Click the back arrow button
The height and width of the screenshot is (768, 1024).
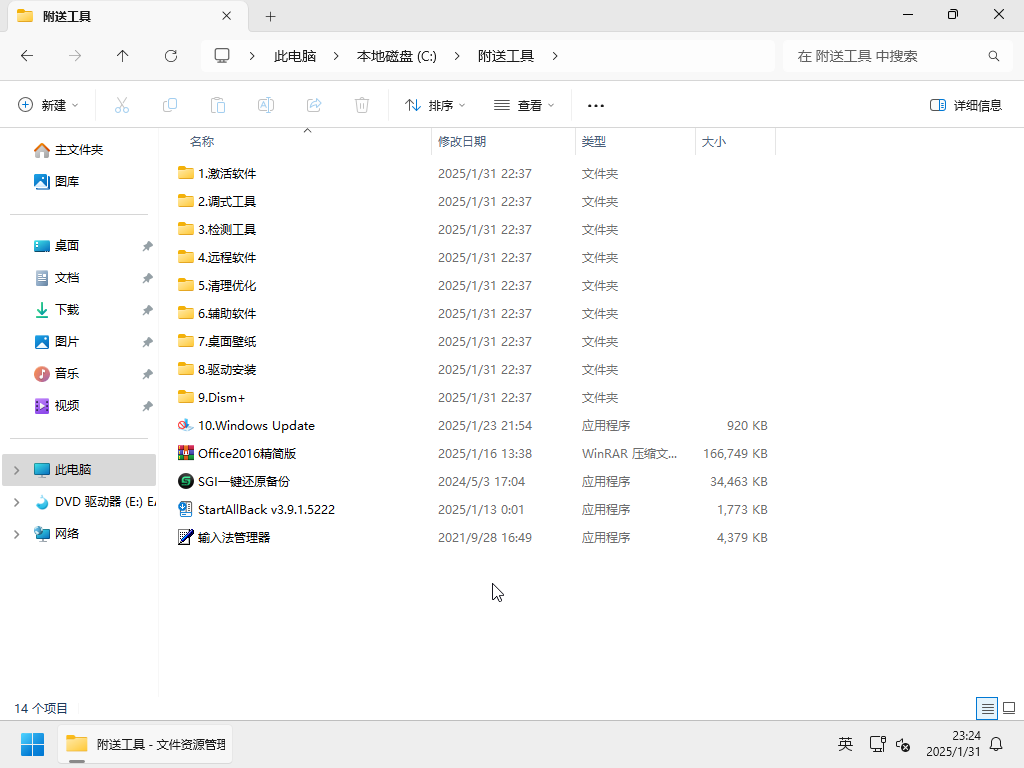tap(27, 56)
